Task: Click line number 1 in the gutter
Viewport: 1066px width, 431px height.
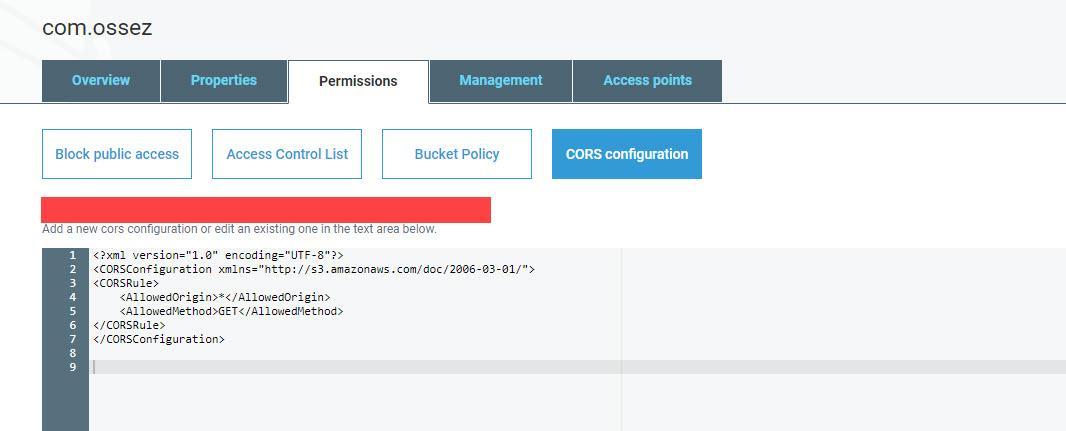Action: pyautogui.click(x=72, y=255)
